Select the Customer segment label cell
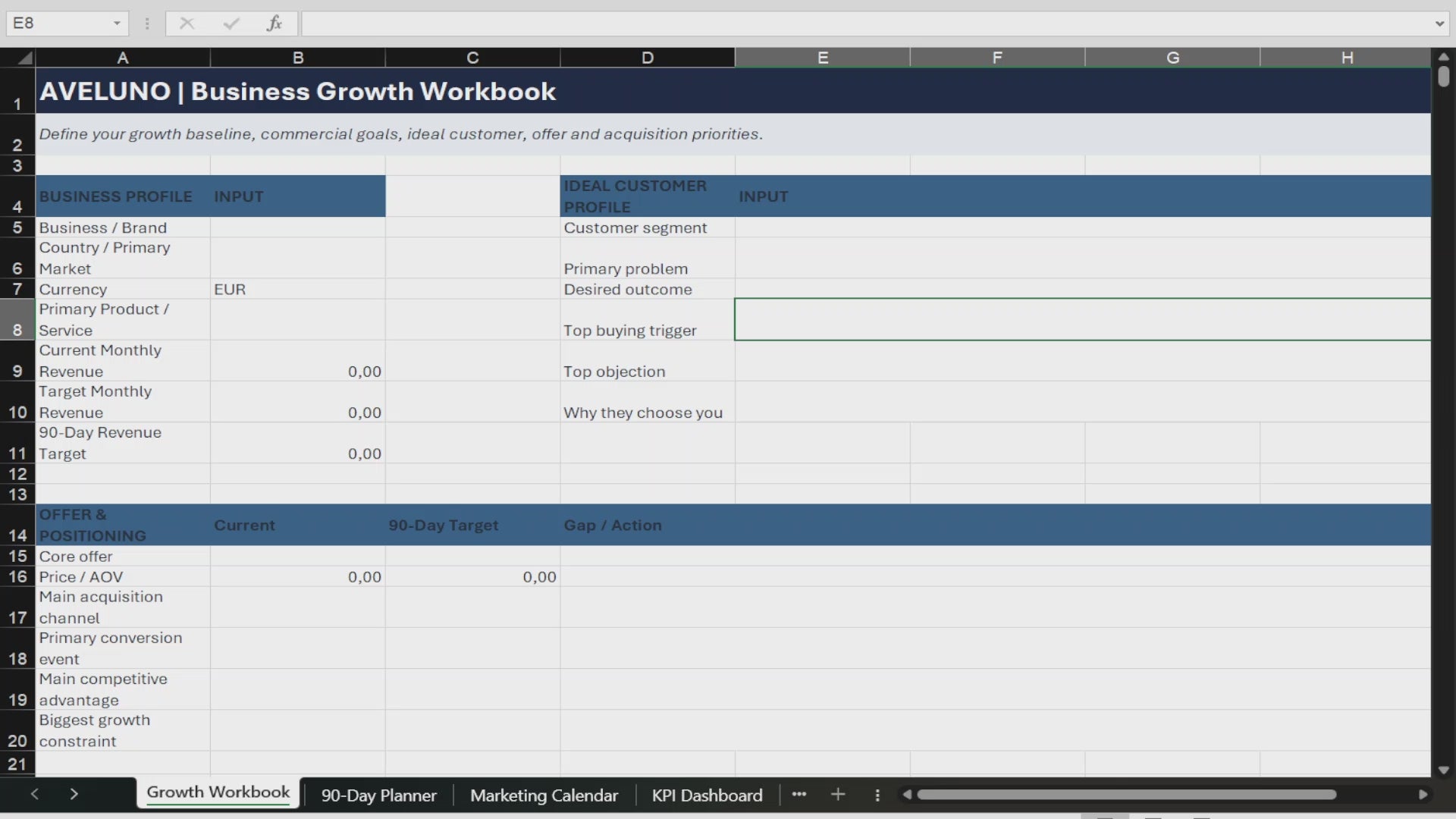 pos(648,227)
